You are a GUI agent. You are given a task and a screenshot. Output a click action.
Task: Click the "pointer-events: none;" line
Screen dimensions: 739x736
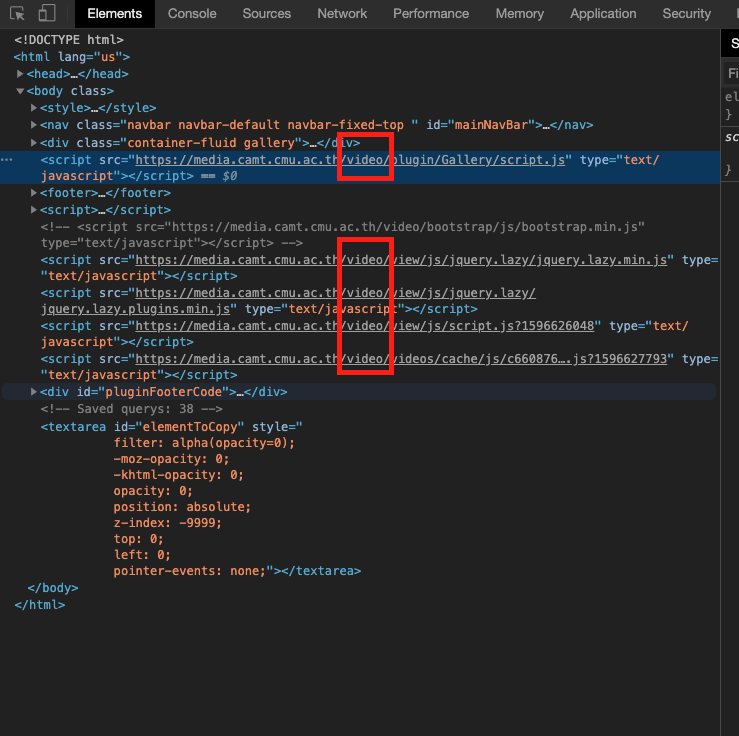pyautogui.click(x=190, y=571)
